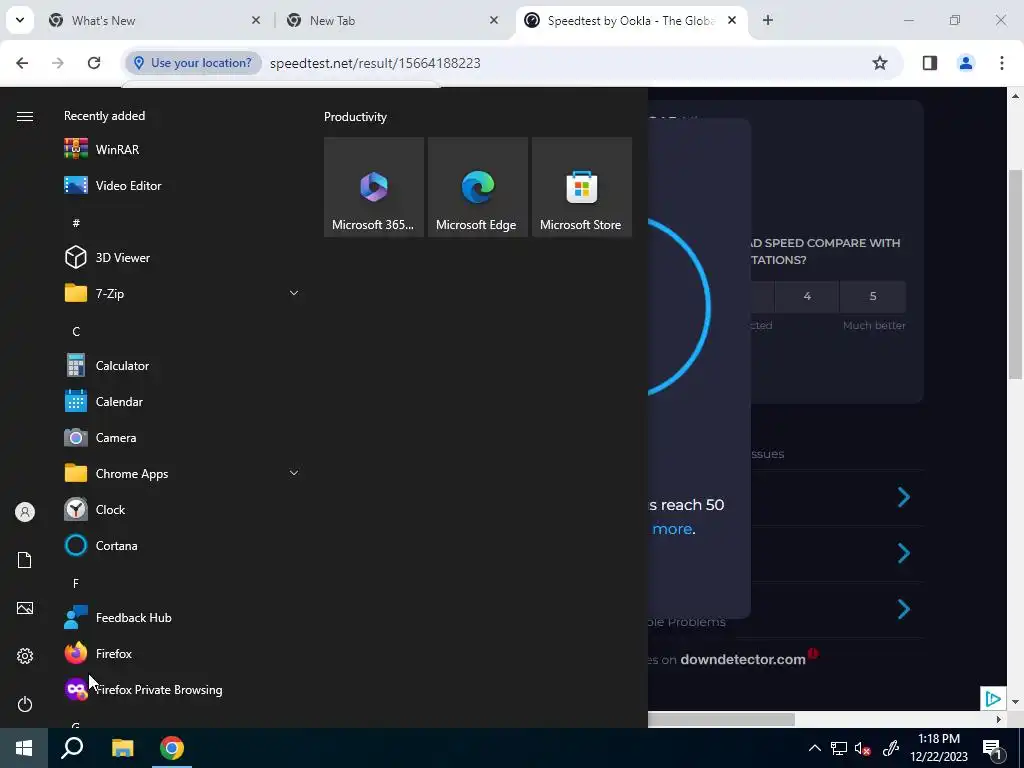The image size is (1024, 768).
Task: Open Chrome Apps folder entry
Action: pyautogui.click(x=181, y=473)
